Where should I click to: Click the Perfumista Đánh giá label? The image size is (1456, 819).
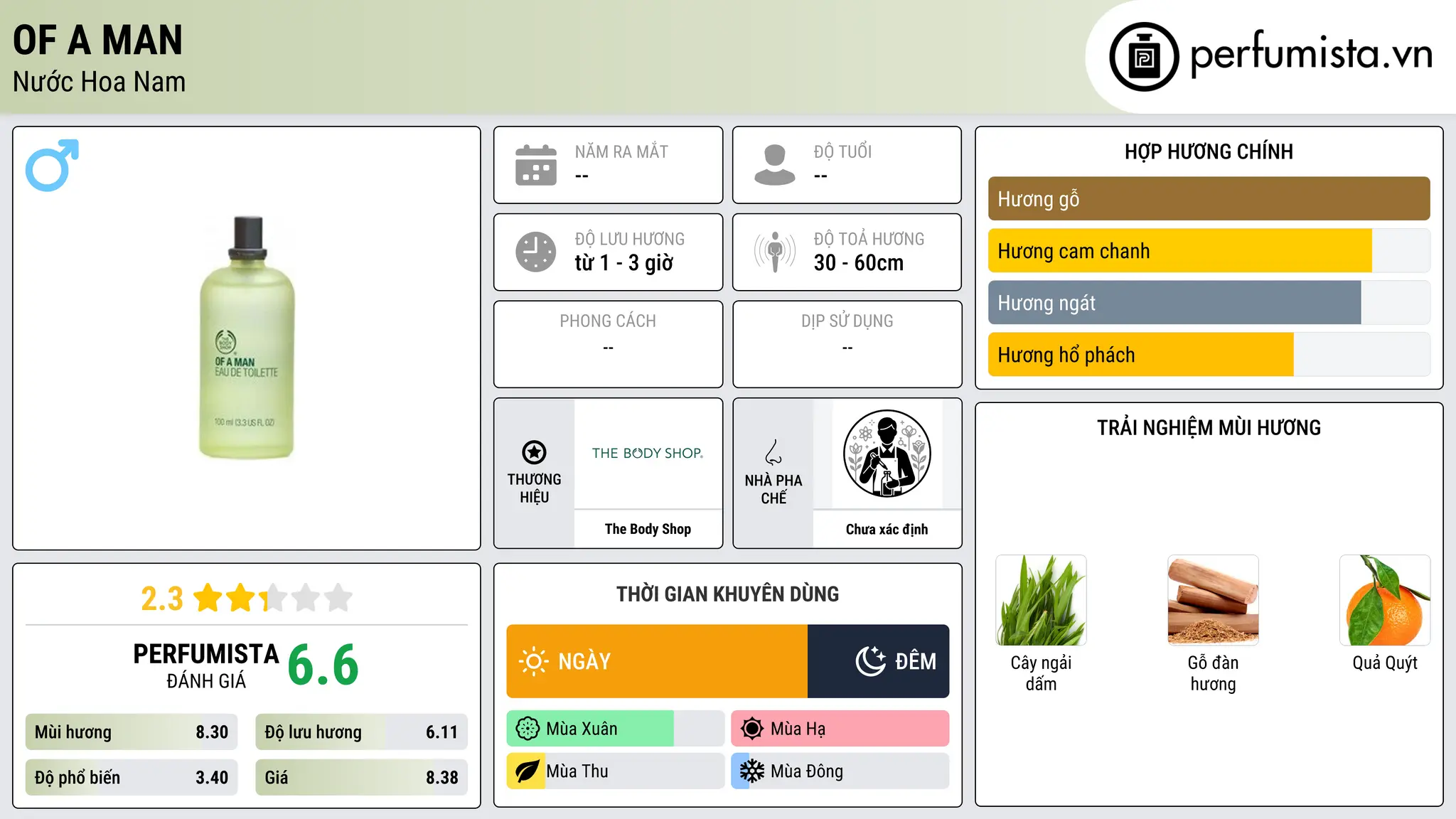[x=206, y=665]
